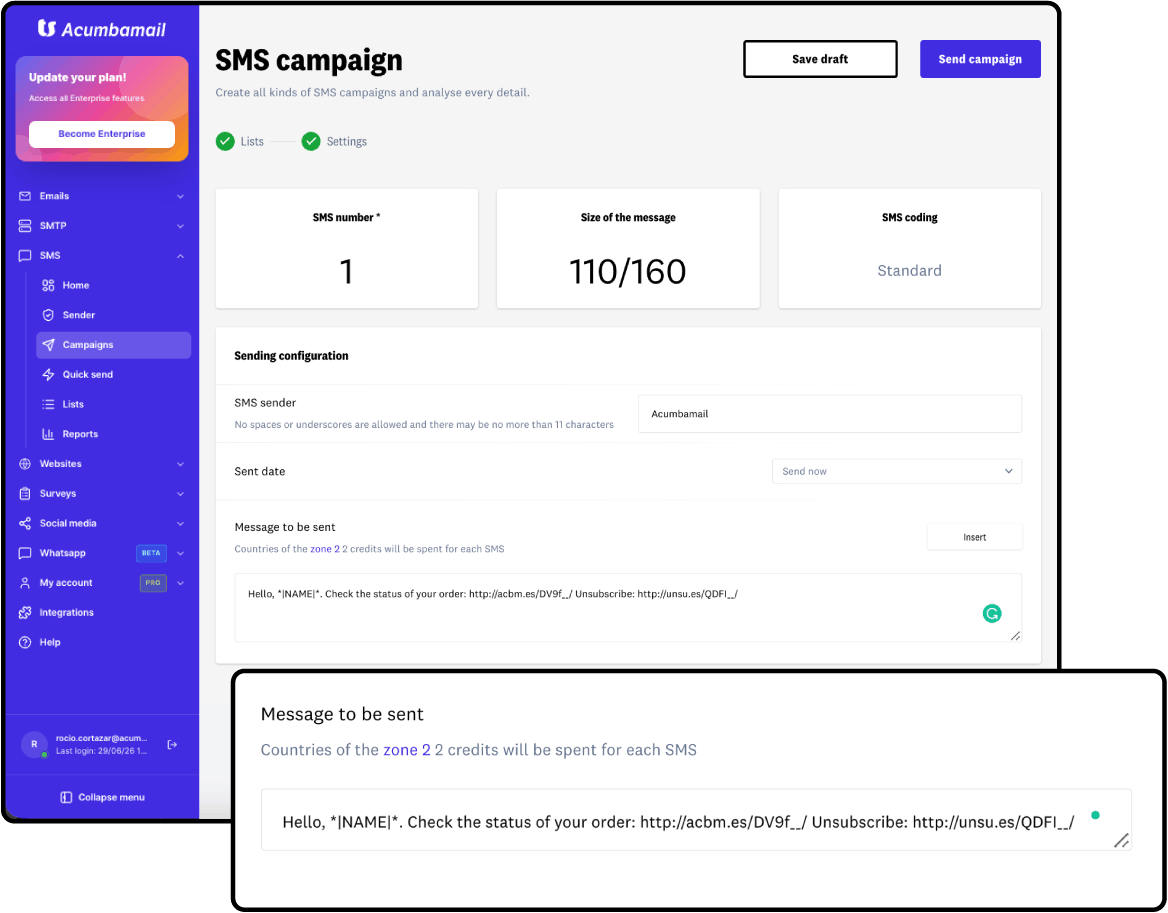Open the SMS Campaigns menu item
The width and height of the screenshot is (1168, 913).
[113, 345]
